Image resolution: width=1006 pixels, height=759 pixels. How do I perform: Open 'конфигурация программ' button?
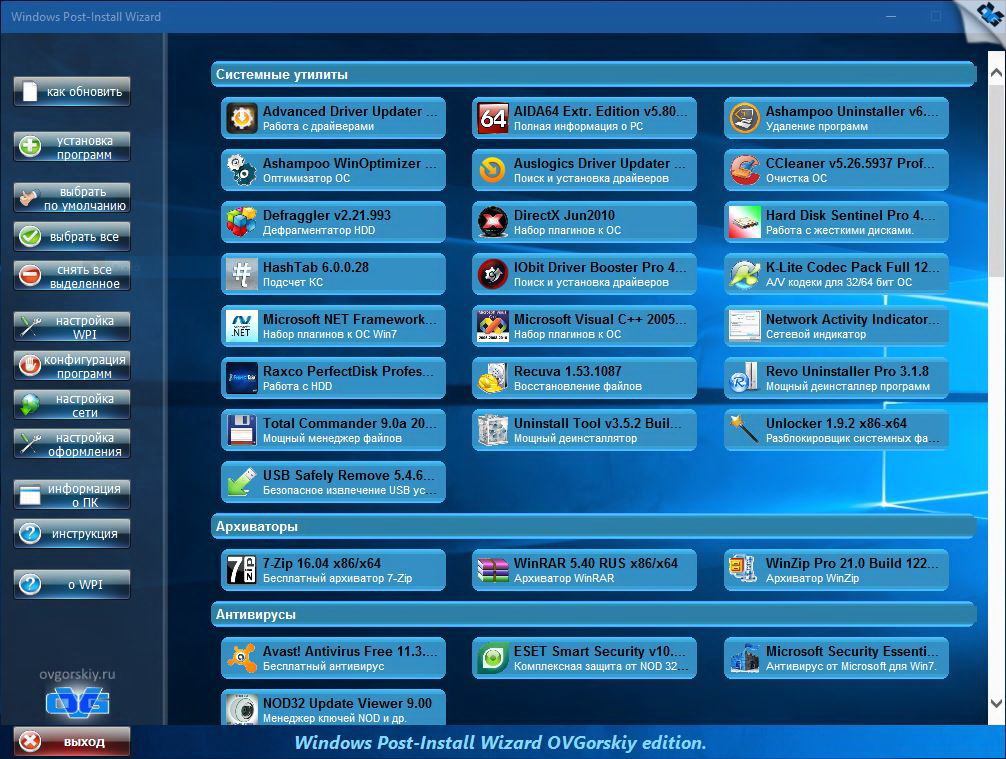pos(72,366)
